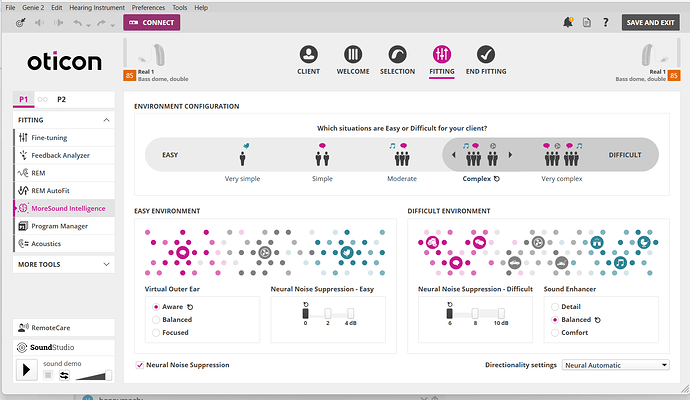This screenshot has width=690, height=400.
Task: Open the detect instruments icon at toolbar left
Action: tap(20, 23)
